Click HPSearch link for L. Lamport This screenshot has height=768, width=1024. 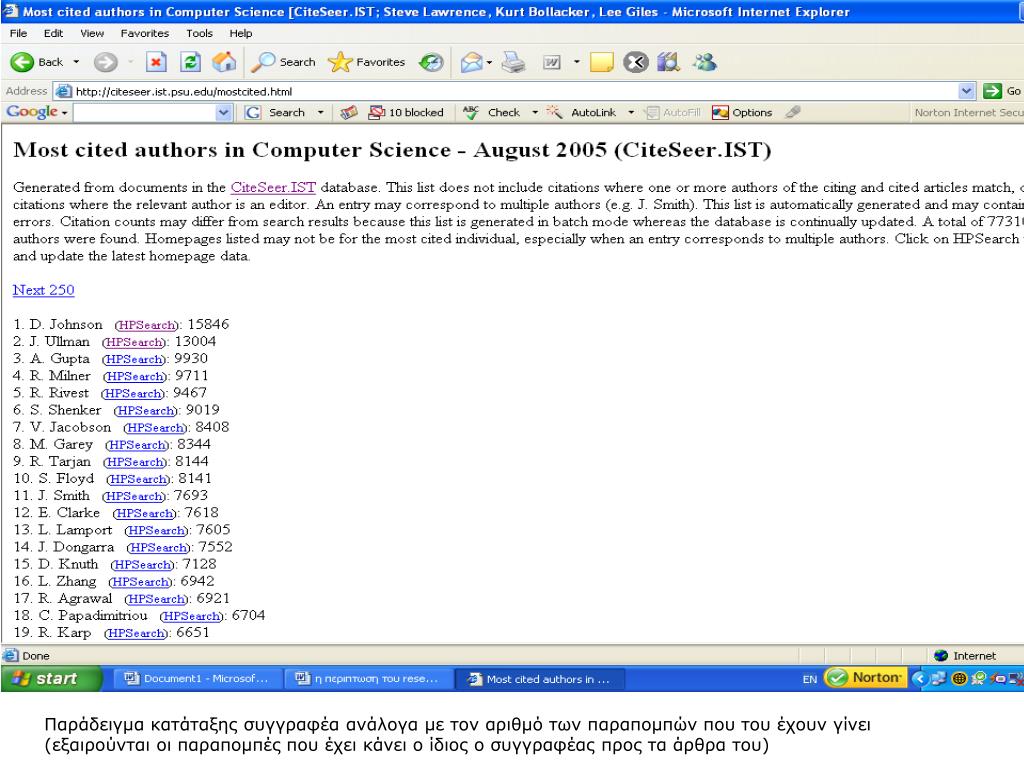point(156,531)
